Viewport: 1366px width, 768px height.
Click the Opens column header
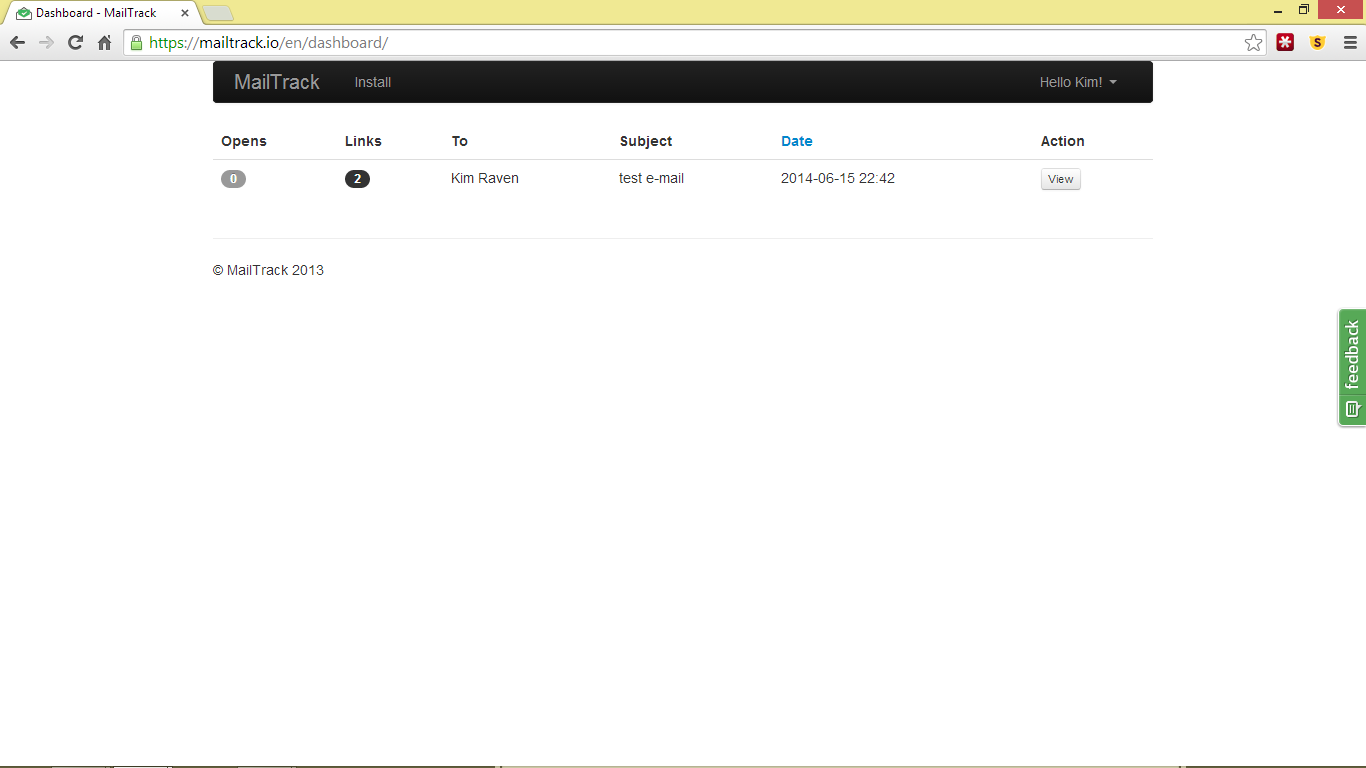pyautogui.click(x=244, y=141)
